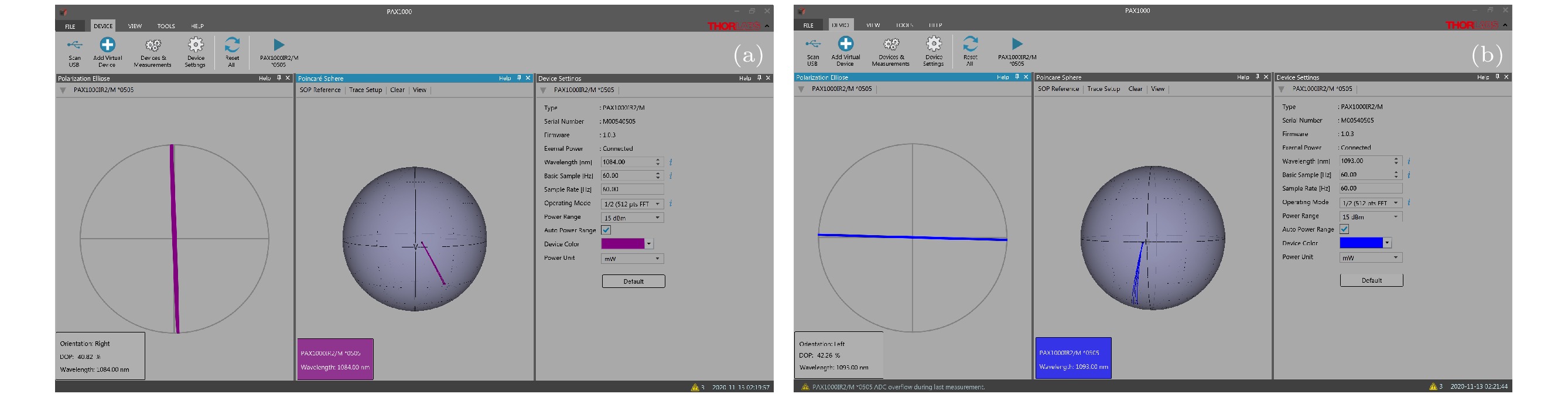Toggle Auto Power Range checkbox in left window
1568x397 pixels.
[x=606, y=230]
